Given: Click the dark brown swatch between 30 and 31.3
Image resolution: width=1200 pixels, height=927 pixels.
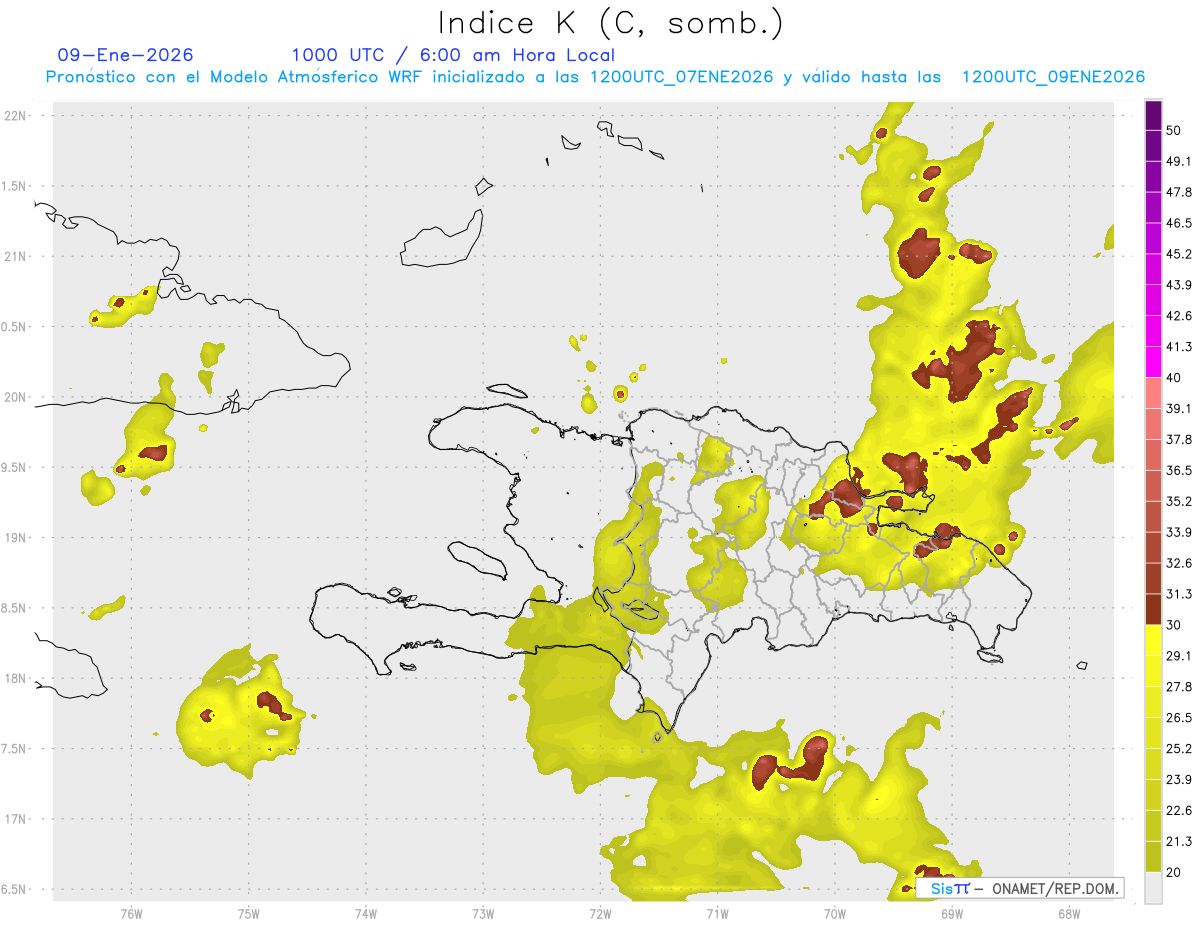Looking at the screenshot, I should (x=1154, y=609).
